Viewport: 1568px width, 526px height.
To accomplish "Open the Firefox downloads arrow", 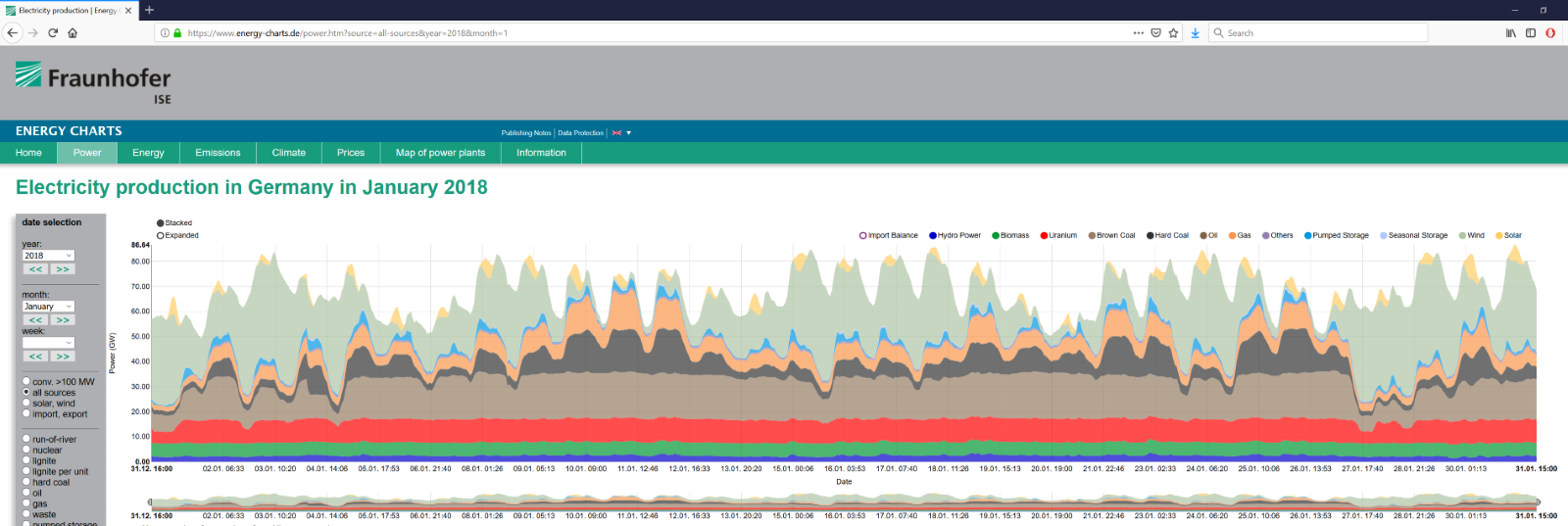I will coord(1195,33).
